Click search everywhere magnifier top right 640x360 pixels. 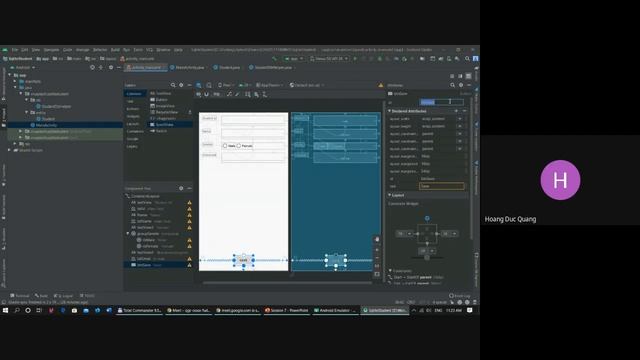(467, 59)
